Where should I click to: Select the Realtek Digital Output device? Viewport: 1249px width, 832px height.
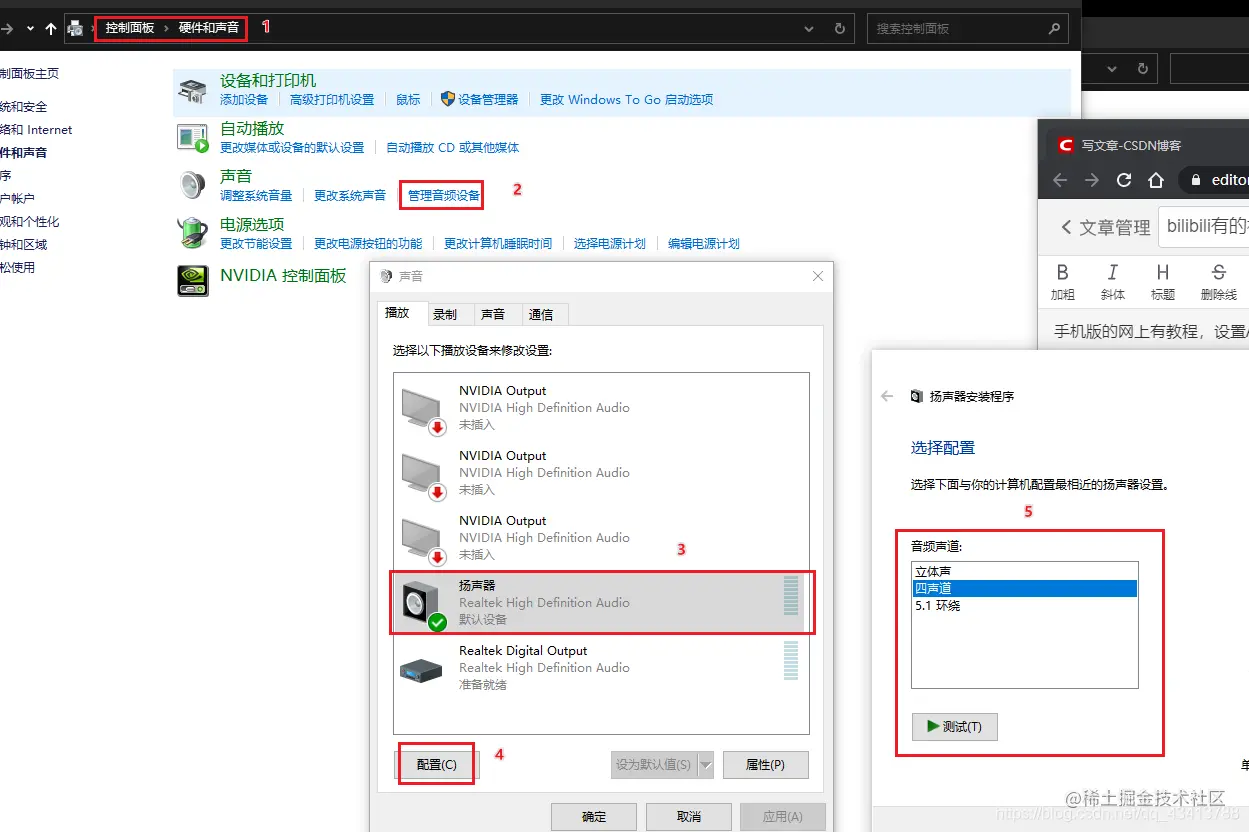(601, 667)
